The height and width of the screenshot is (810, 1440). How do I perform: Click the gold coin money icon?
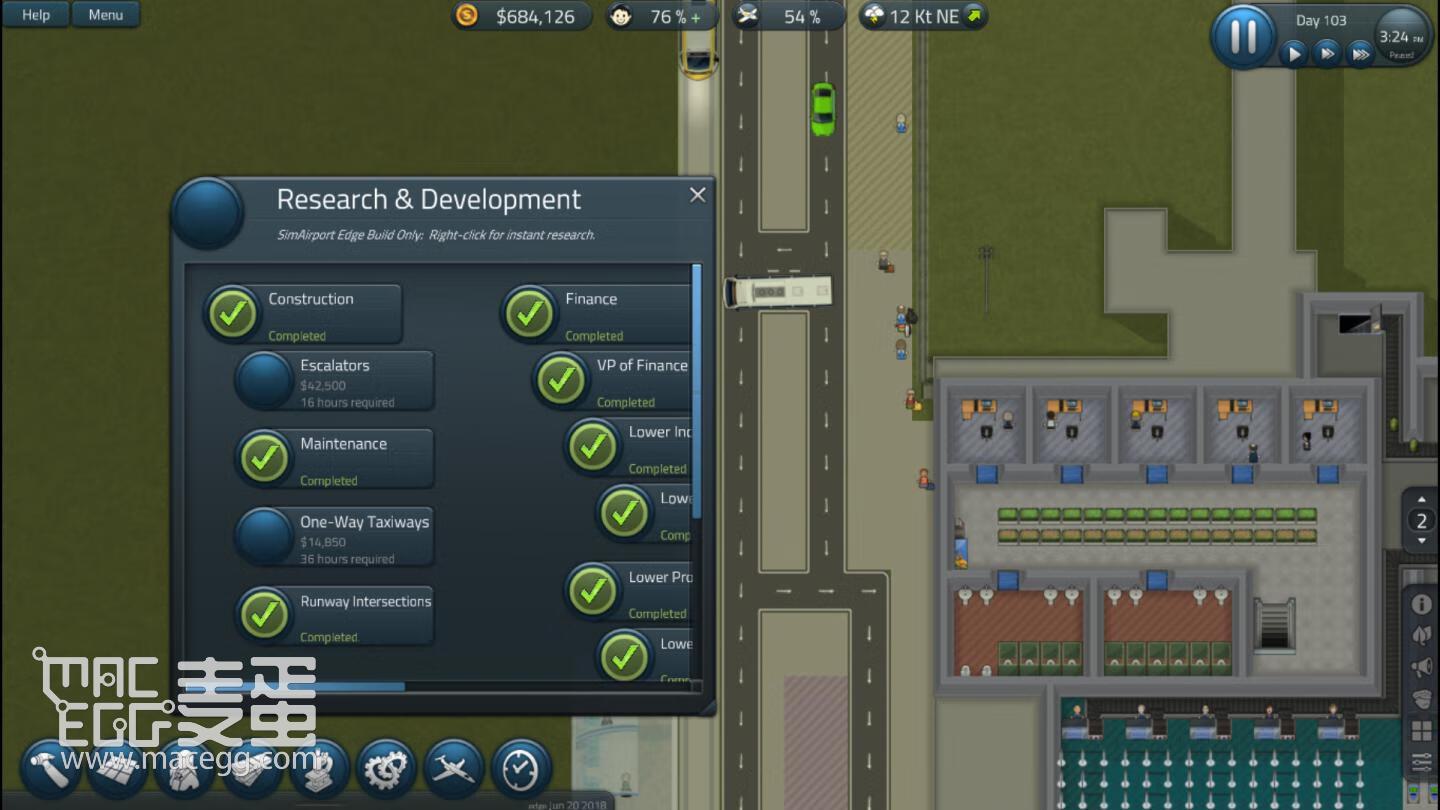click(x=467, y=15)
